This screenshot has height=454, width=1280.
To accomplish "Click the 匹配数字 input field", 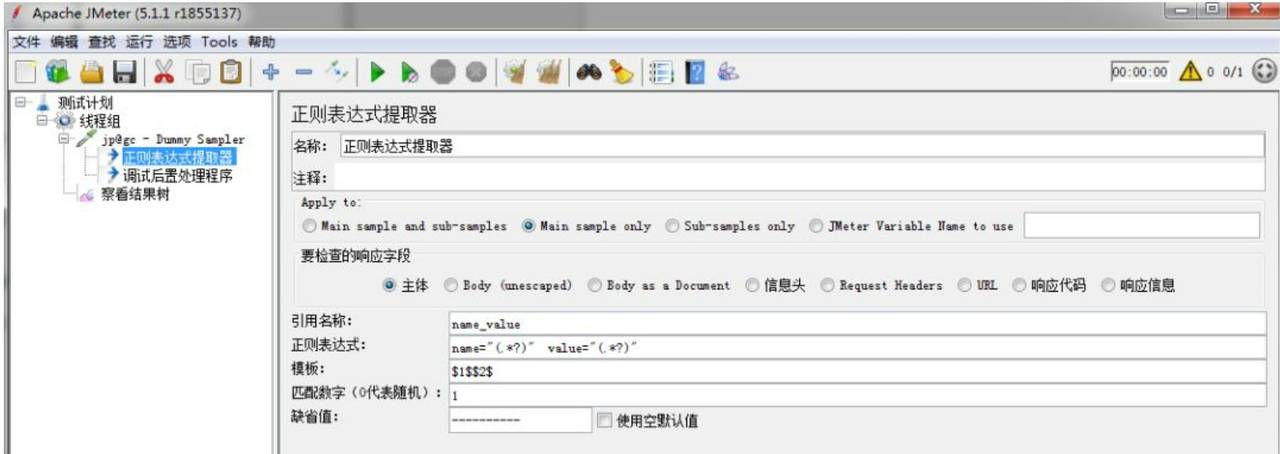I will click(857, 395).
